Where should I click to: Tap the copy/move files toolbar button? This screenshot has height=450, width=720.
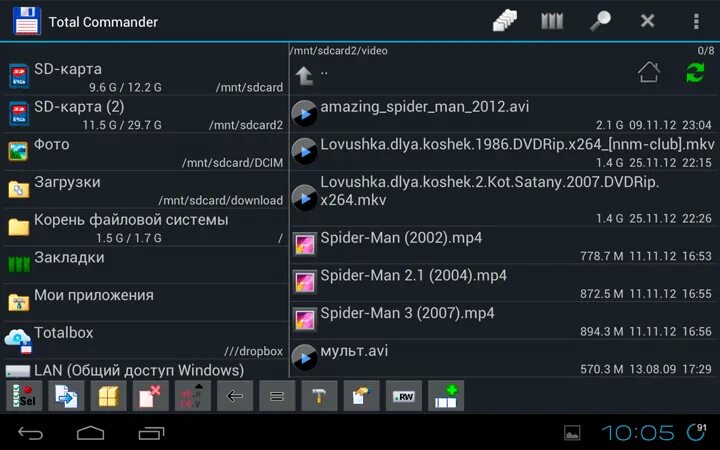click(x=66, y=395)
